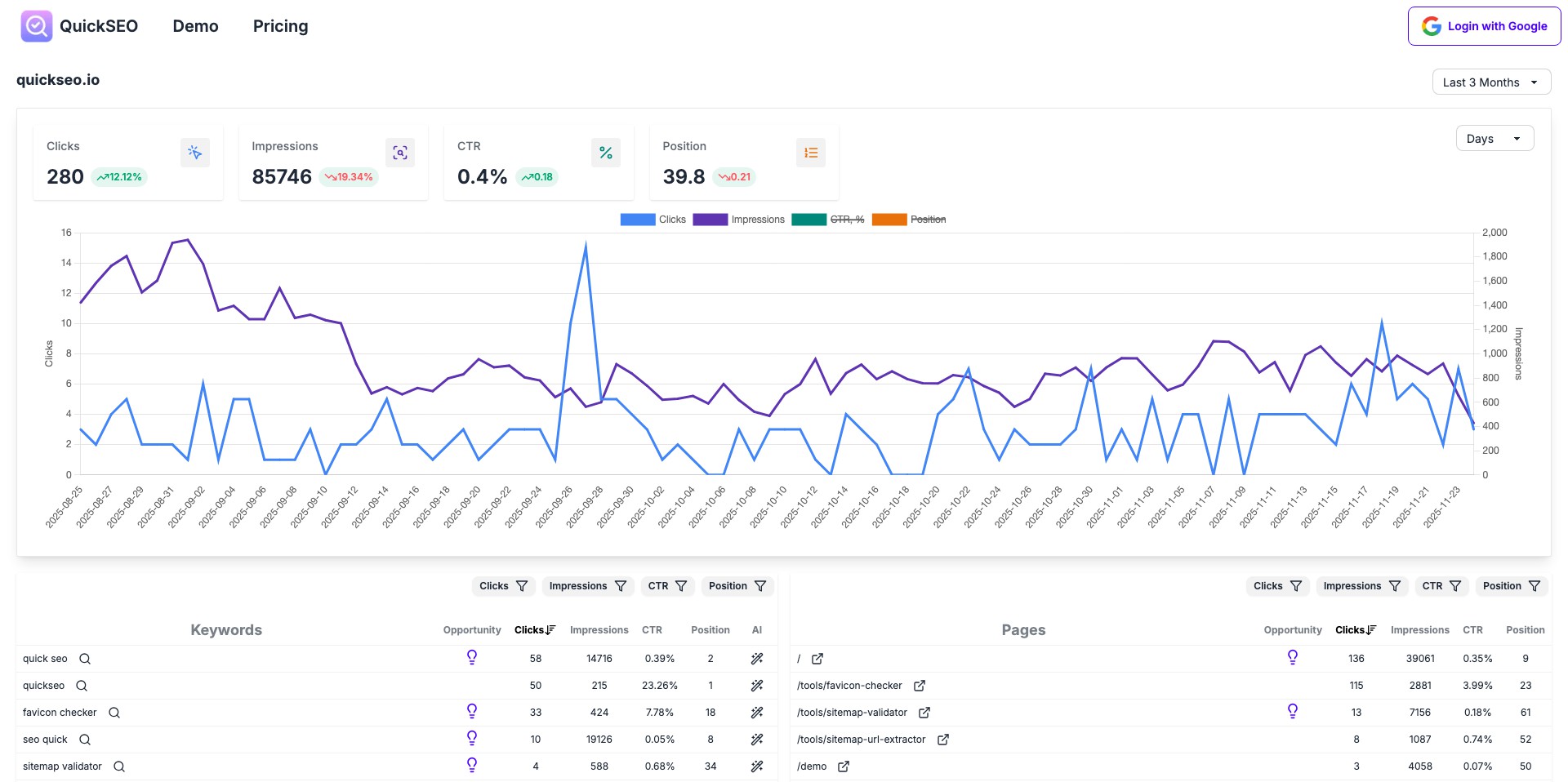Open the Pricing nav item

tap(280, 26)
